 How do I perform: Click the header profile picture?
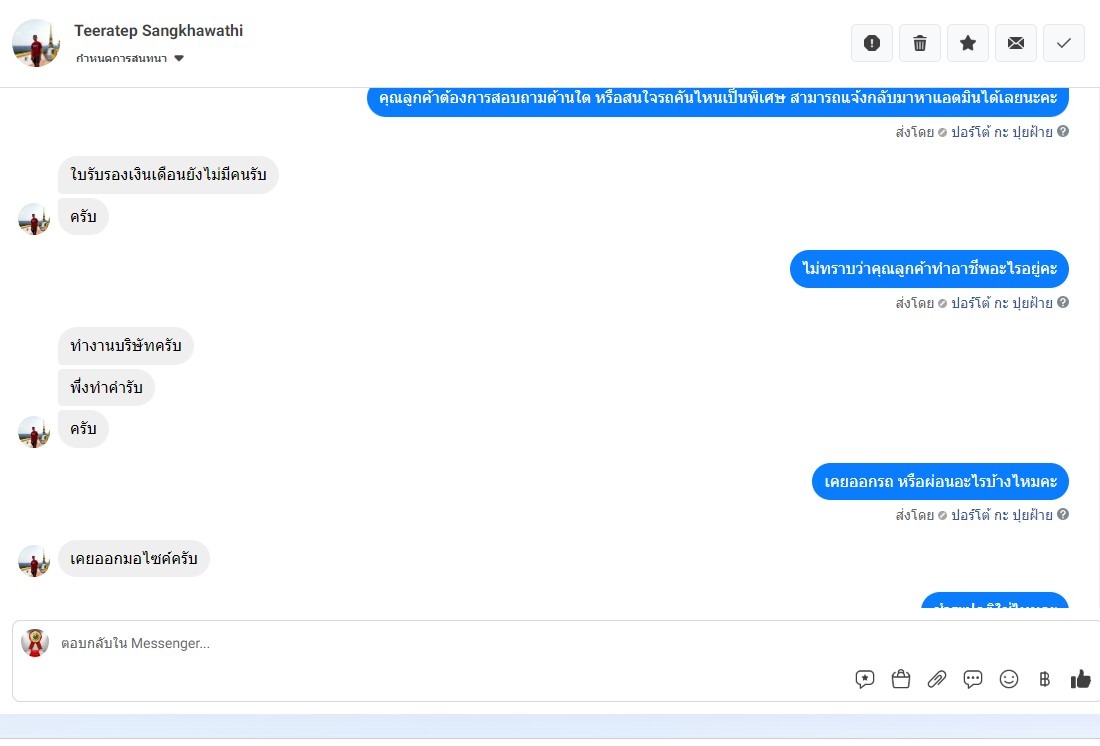pyautogui.click(x=36, y=43)
